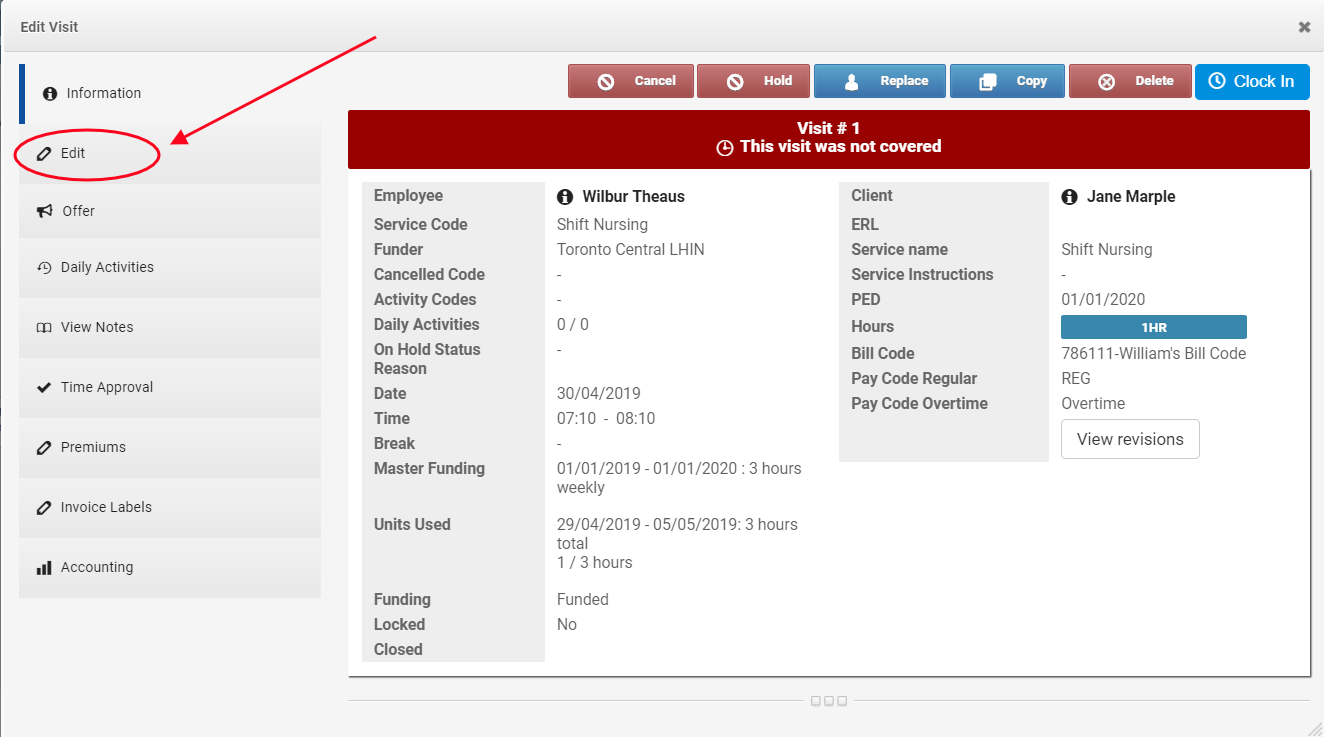This screenshot has height=737, width=1324.
Task: Click the book icon for View Notes
Action: [44, 328]
